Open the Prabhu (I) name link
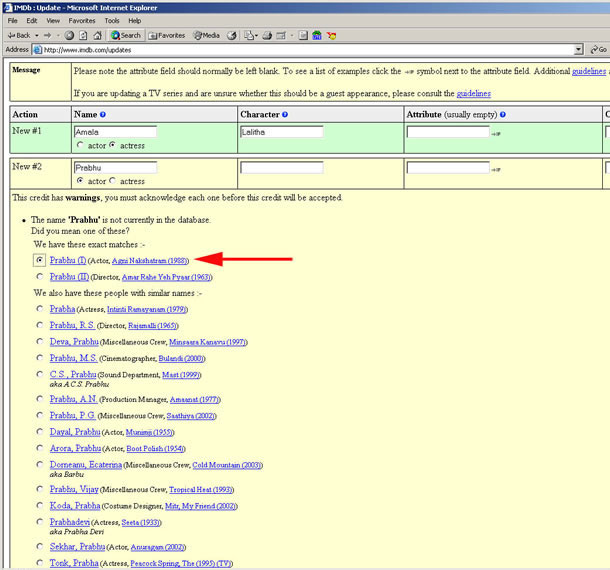This screenshot has width=610, height=570. [x=68, y=260]
